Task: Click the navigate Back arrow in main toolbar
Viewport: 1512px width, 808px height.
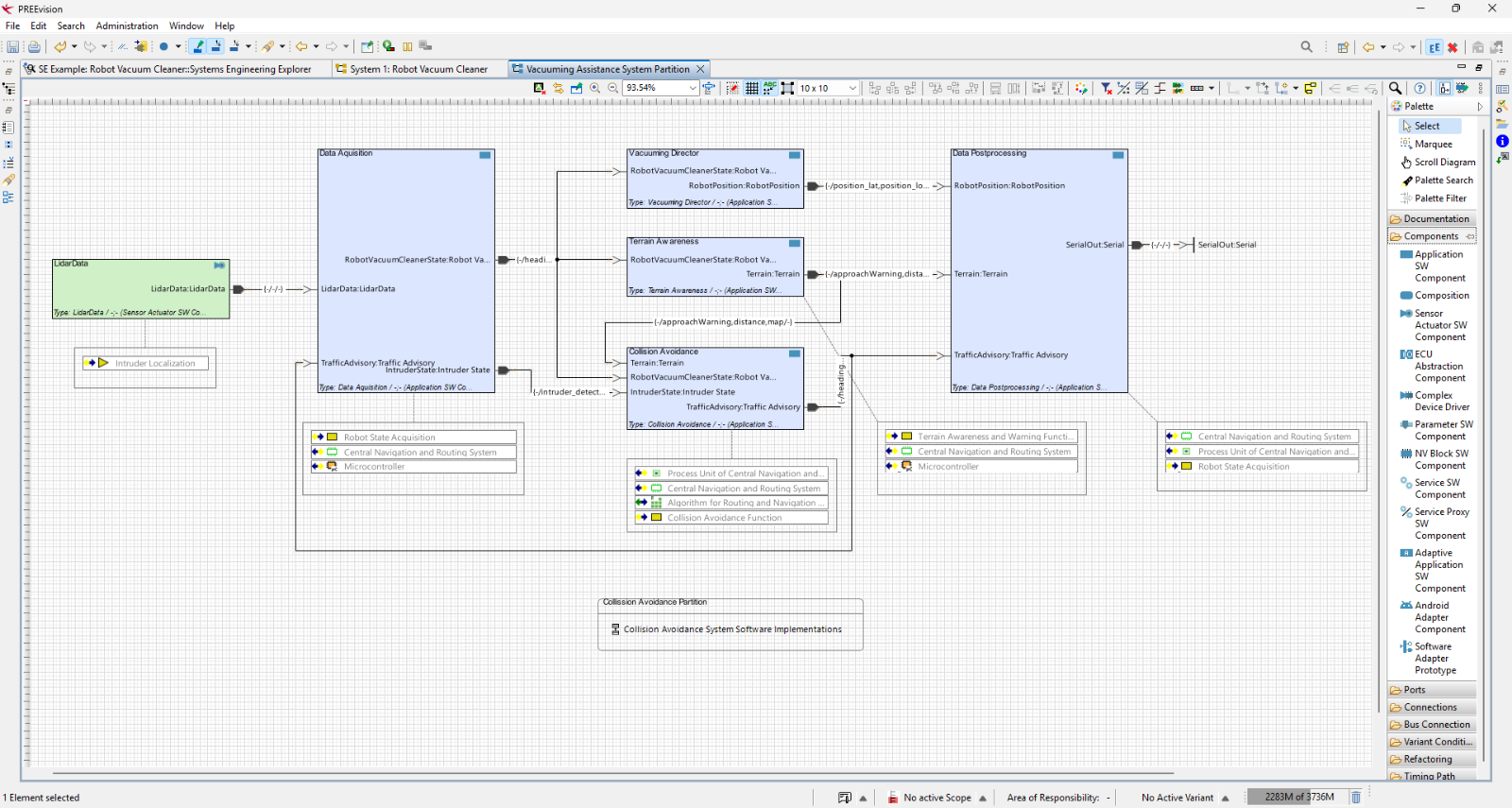Action: [x=301, y=46]
